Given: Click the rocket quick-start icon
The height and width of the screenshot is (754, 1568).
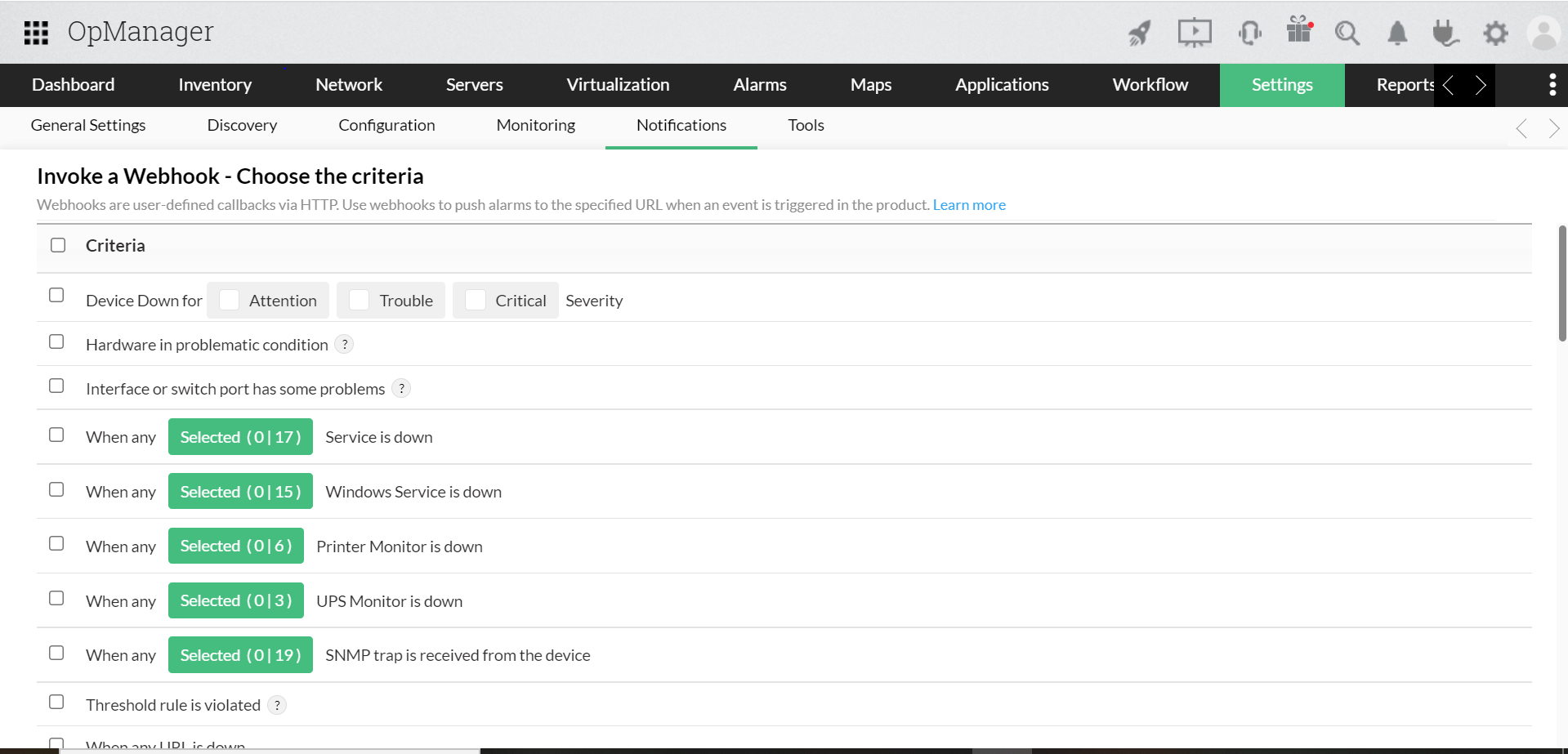Looking at the screenshot, I should pyautogui.click(x=1138, y=32).
